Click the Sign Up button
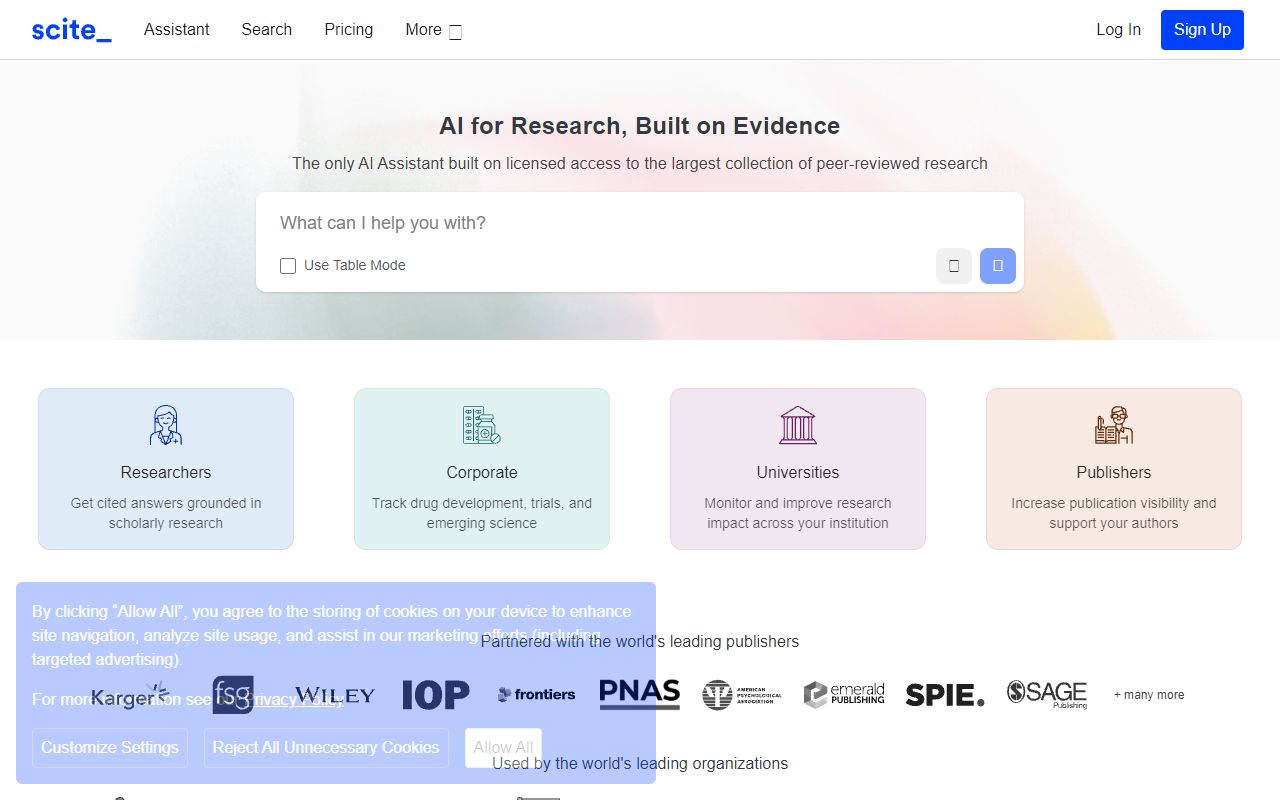 coord(1202,30)
